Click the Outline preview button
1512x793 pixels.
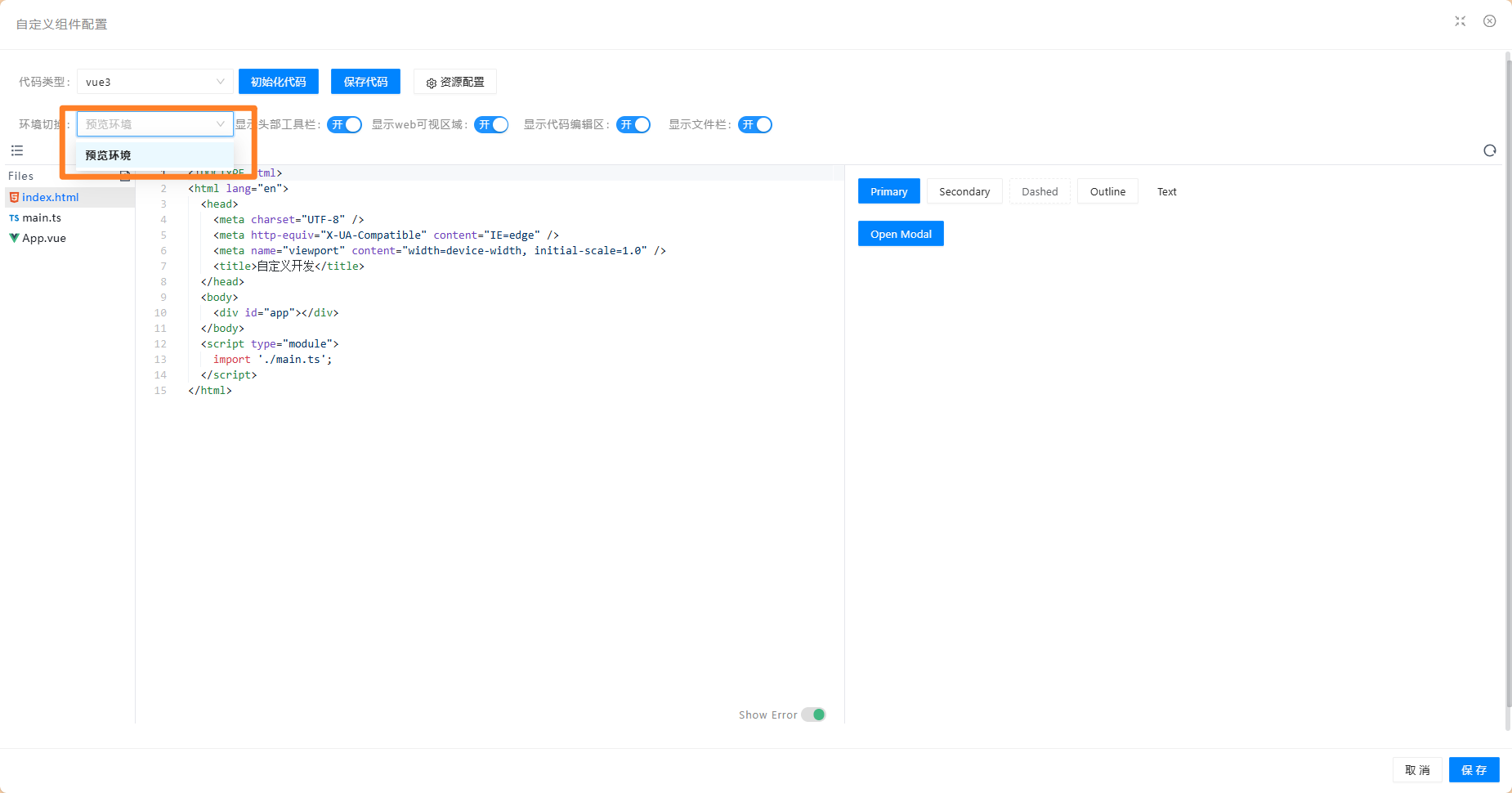tap(1107, 191)
